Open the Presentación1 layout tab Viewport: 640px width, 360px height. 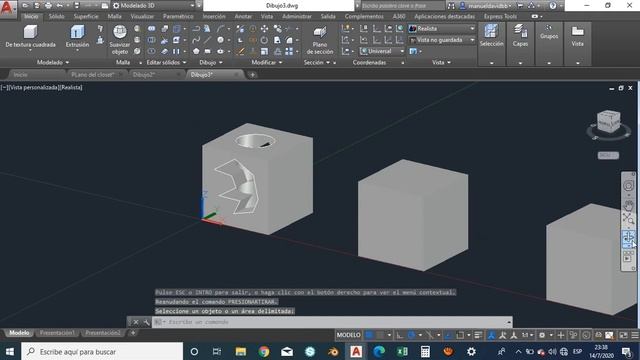[x=57, y=333]
